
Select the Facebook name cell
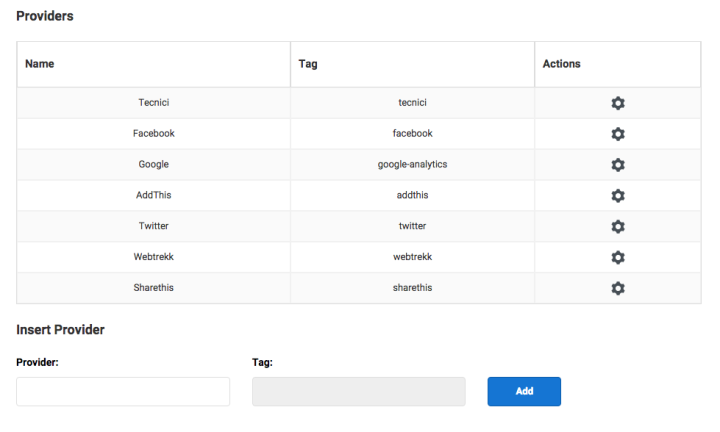tap(154, 134)
